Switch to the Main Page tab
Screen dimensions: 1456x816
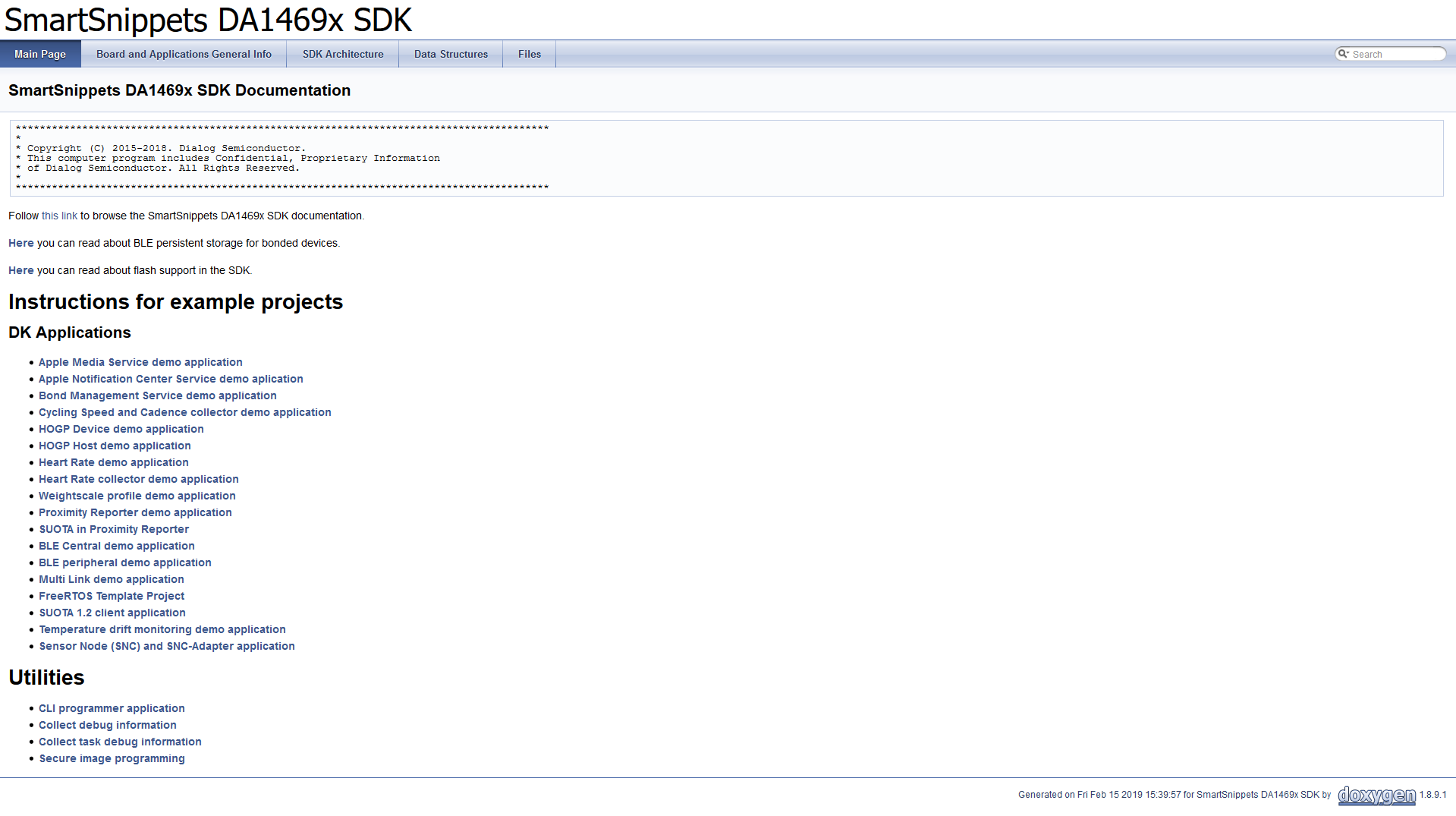[40, 54]
